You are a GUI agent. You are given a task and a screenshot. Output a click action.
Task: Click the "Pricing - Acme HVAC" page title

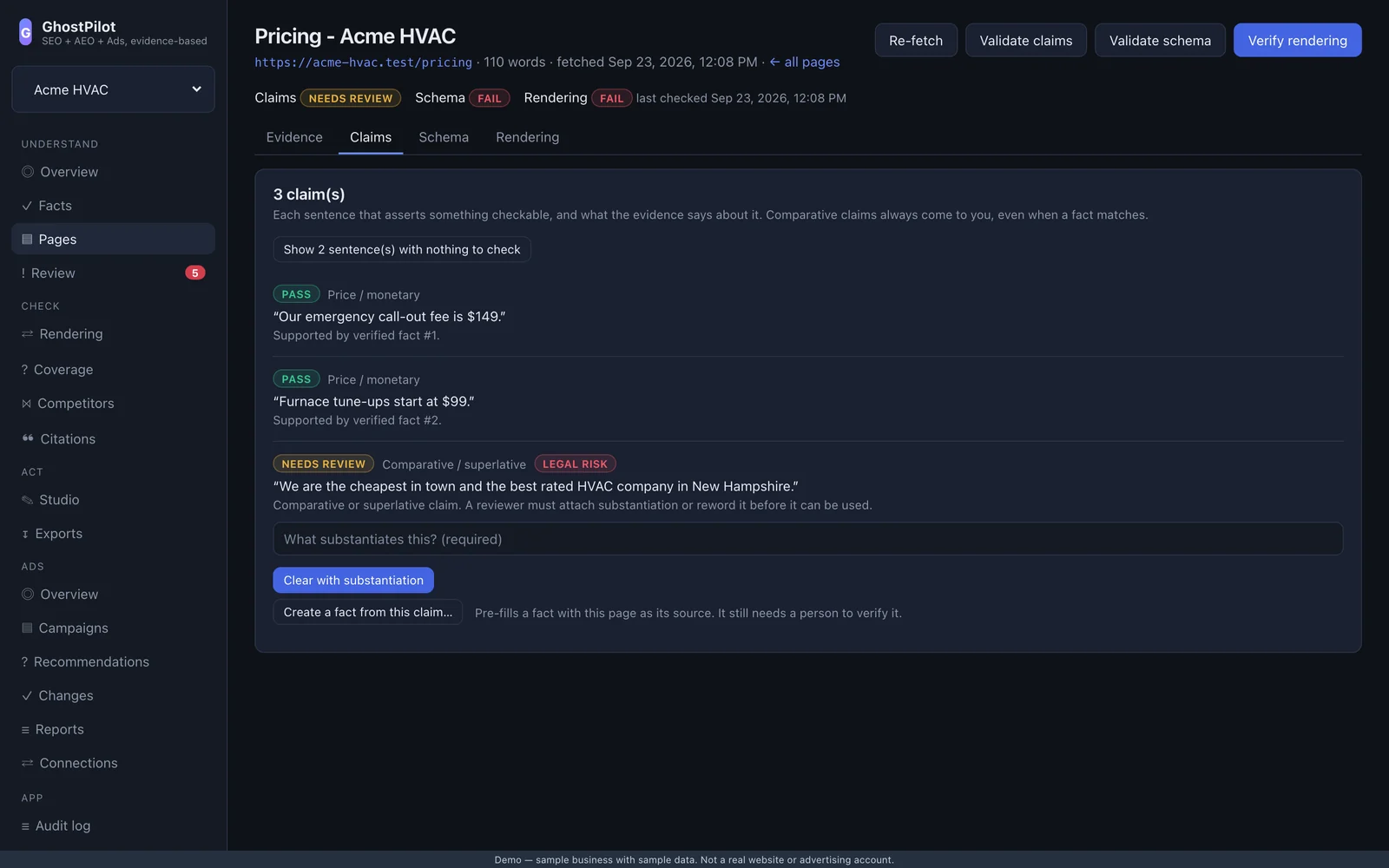[x=355, y=36]
